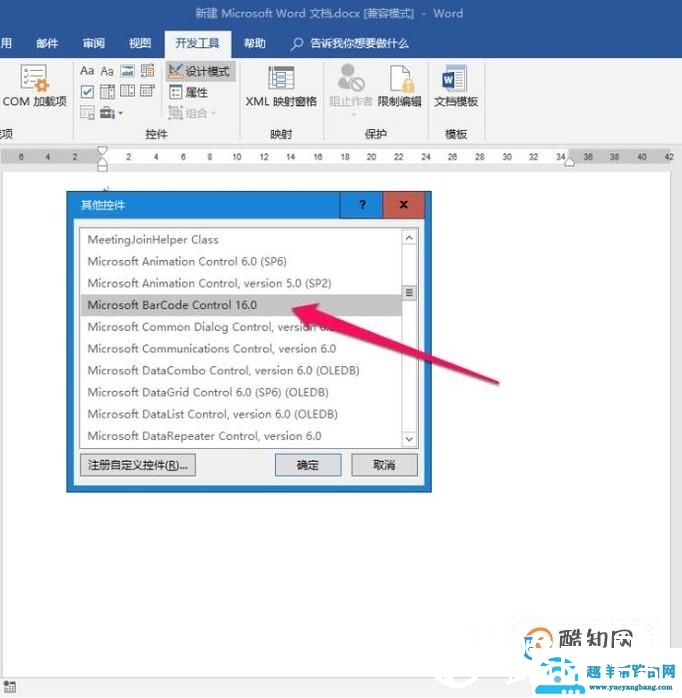The width and height of the screenshot is (682, 698).
Task: Switch to 邮件 Mailings tab
Action: 47,44
